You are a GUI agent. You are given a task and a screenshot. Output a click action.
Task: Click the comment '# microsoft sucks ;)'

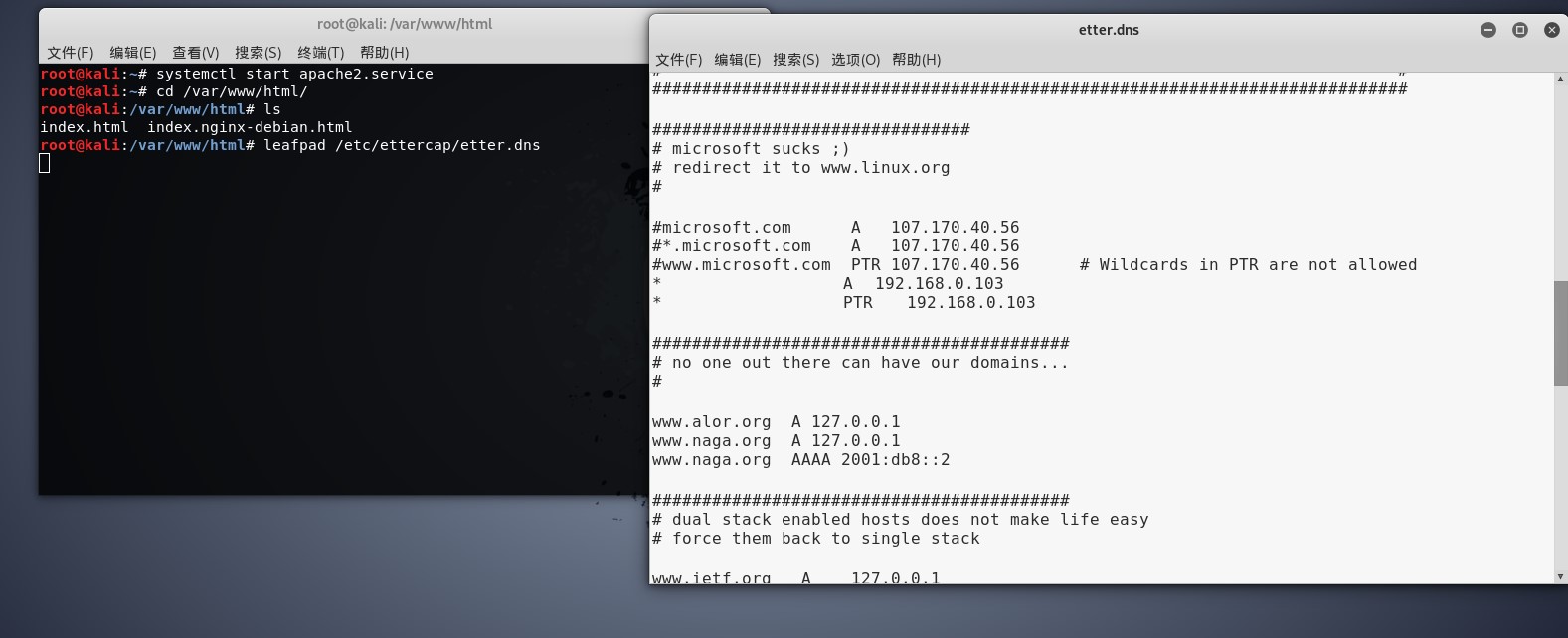(751, 149)
